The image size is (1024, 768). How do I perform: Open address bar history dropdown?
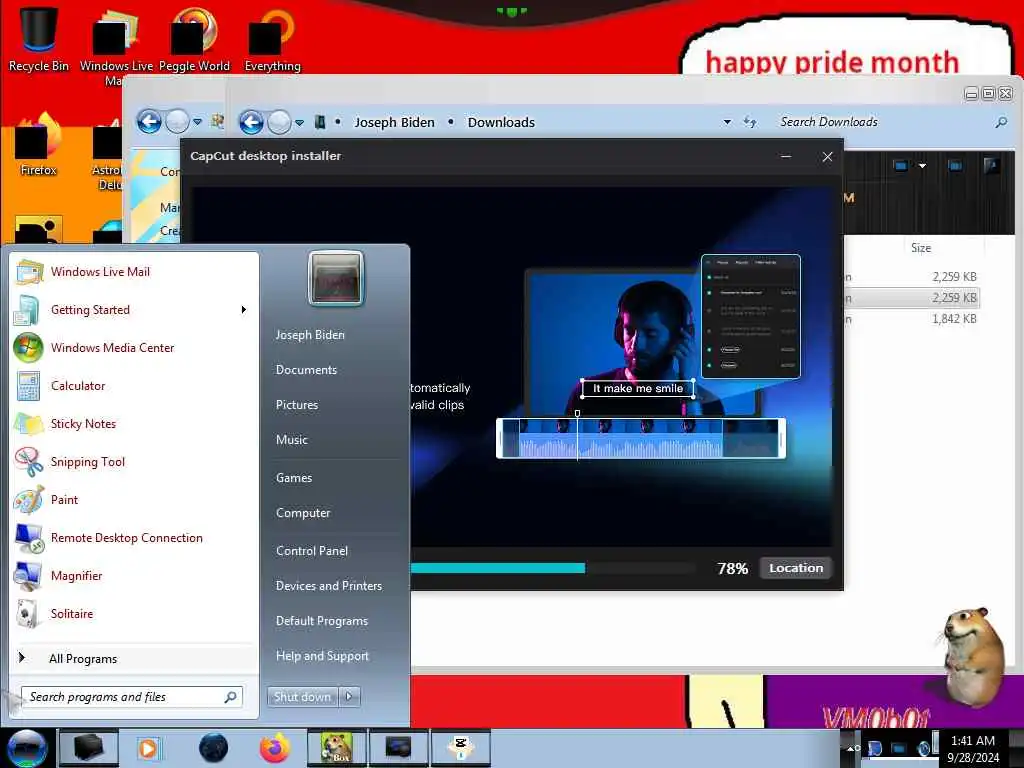727,122
